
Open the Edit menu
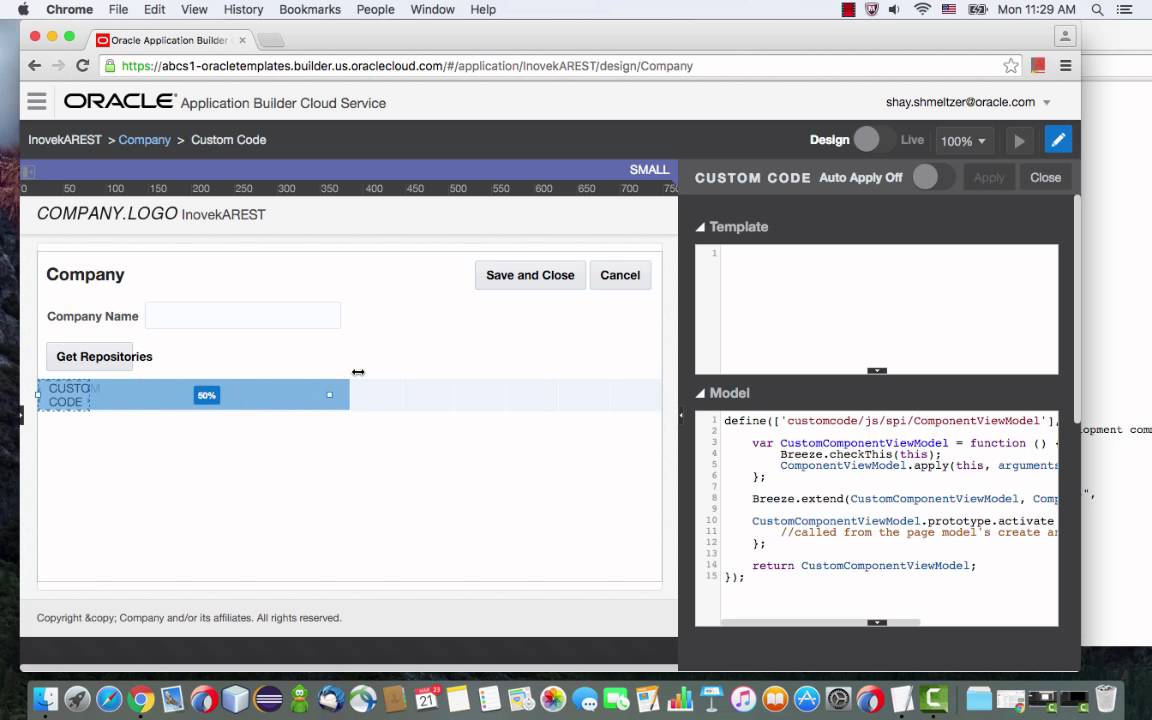tap(154, 10)
